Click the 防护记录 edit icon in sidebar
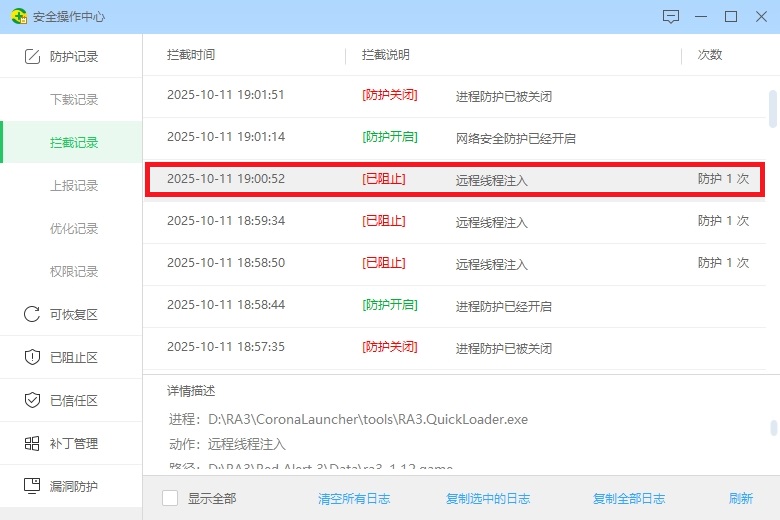Screen dimensions: 780x520 coord(32,57)
